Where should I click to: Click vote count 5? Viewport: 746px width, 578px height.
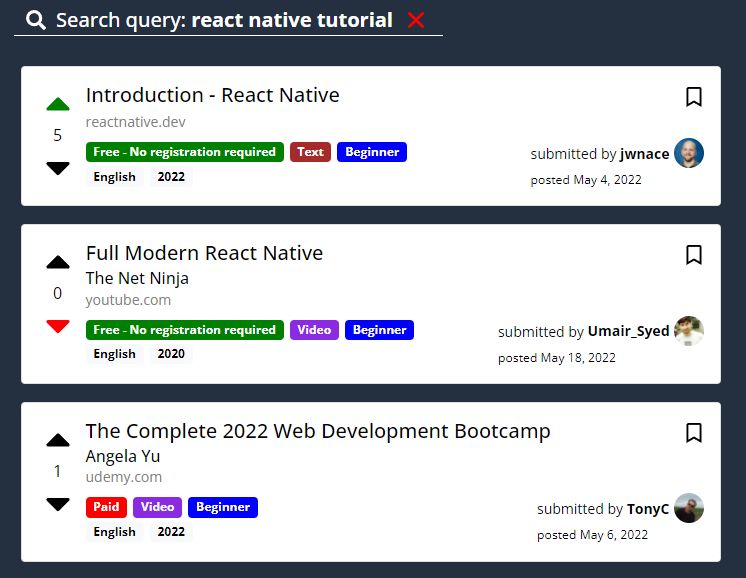coord(58,136)
